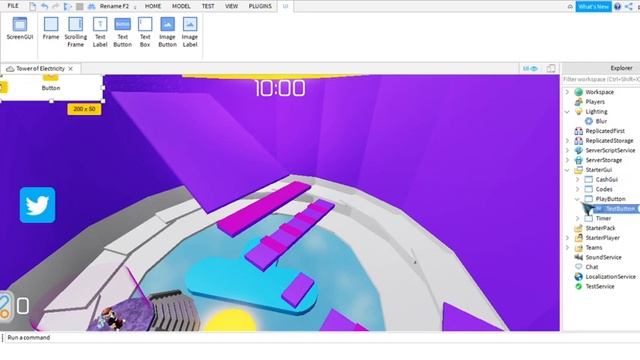Insert an Image Label element
The width and height of the screenshot is (640, 360).
(190, 32)
